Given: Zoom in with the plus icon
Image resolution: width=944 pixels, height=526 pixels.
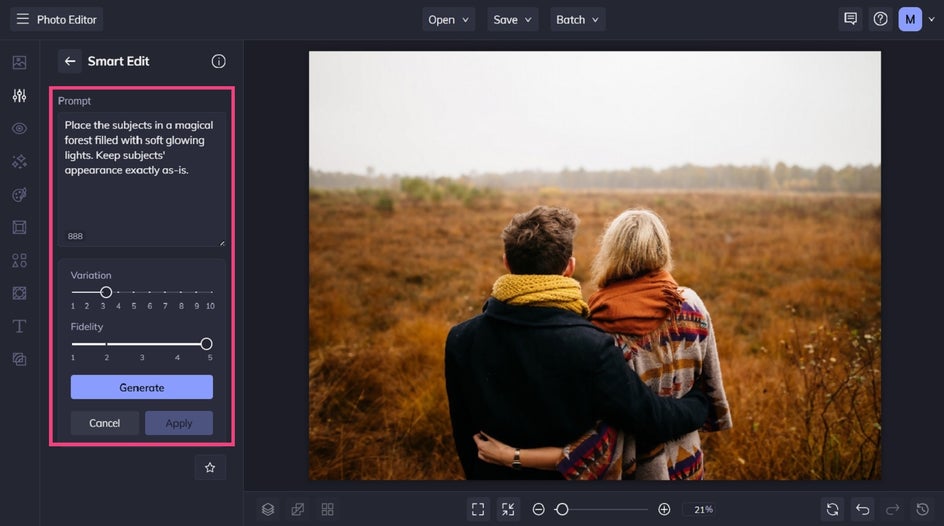Looking at the screenshot, I should 664,510.
